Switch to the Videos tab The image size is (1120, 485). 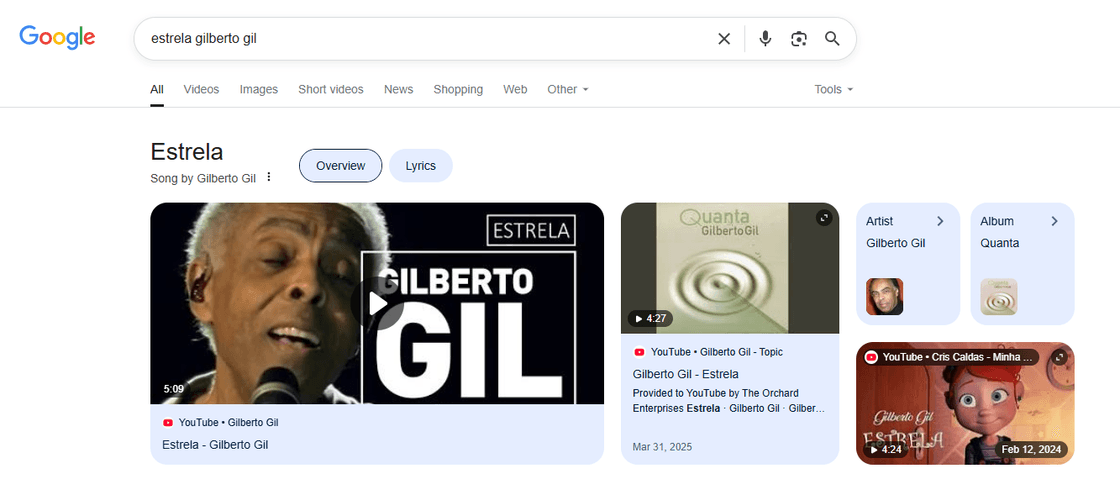coord(201,89)
